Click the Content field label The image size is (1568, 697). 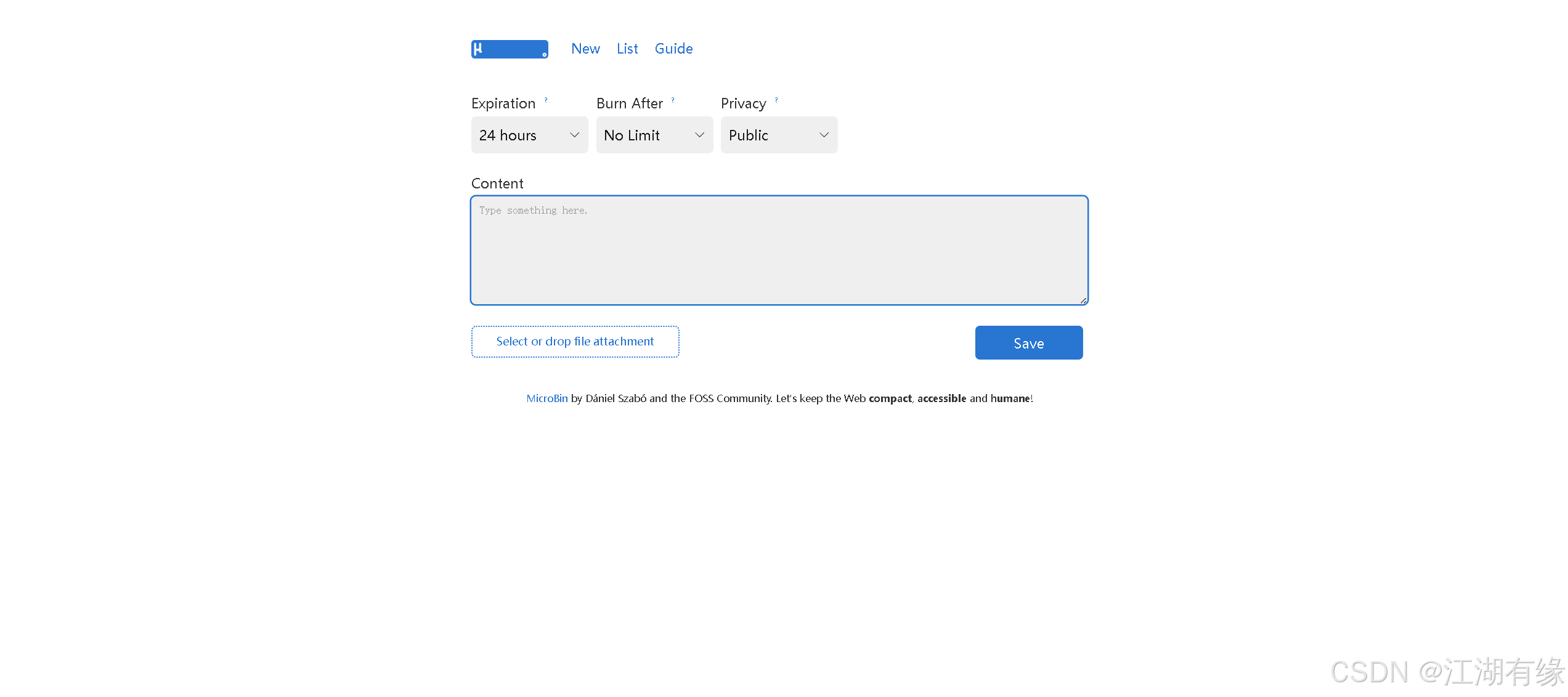pos(497,183)
